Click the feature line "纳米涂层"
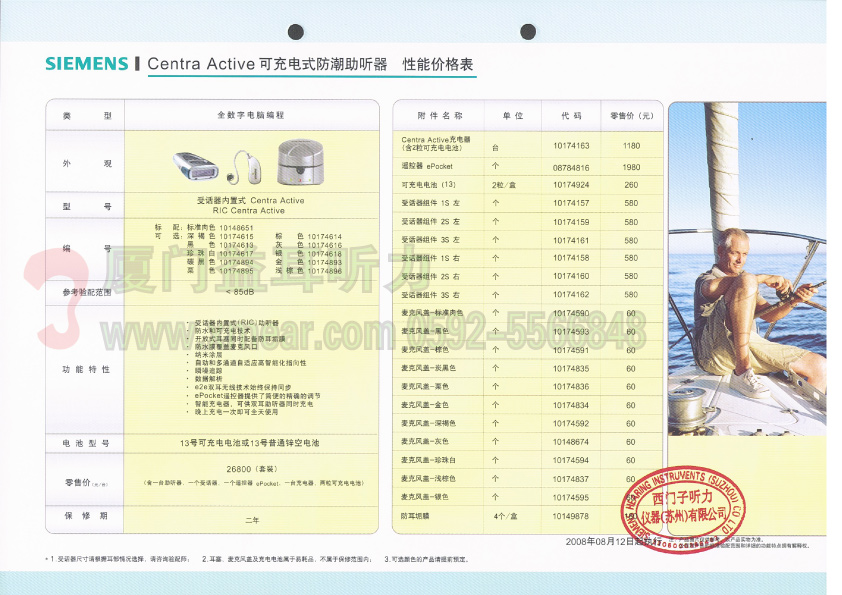This screenshot has width=842, height=595. (x=208, y=355)
